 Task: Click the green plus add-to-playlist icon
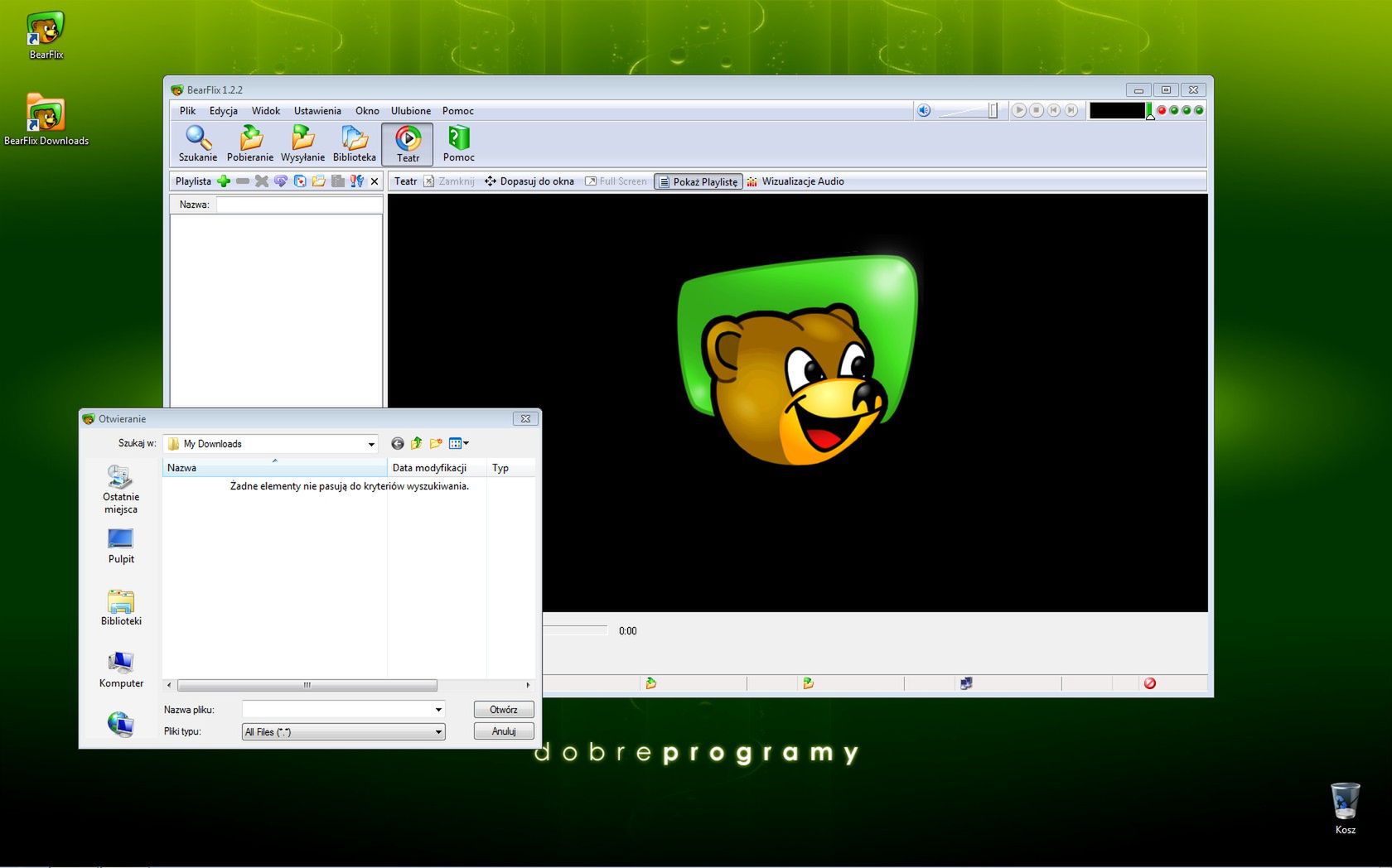[x=224, y=181]
